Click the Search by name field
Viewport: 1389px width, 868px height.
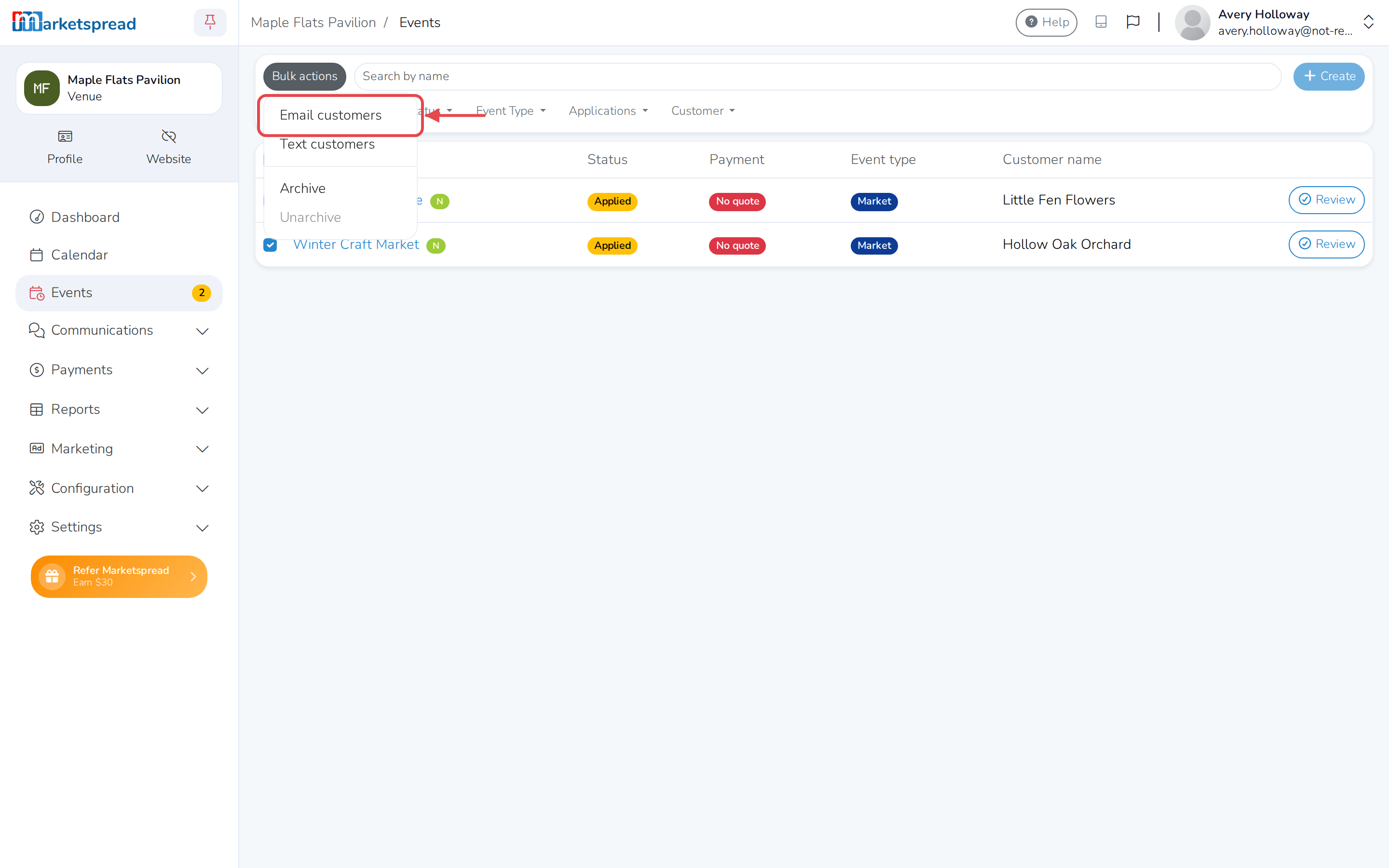click(817, 76)
